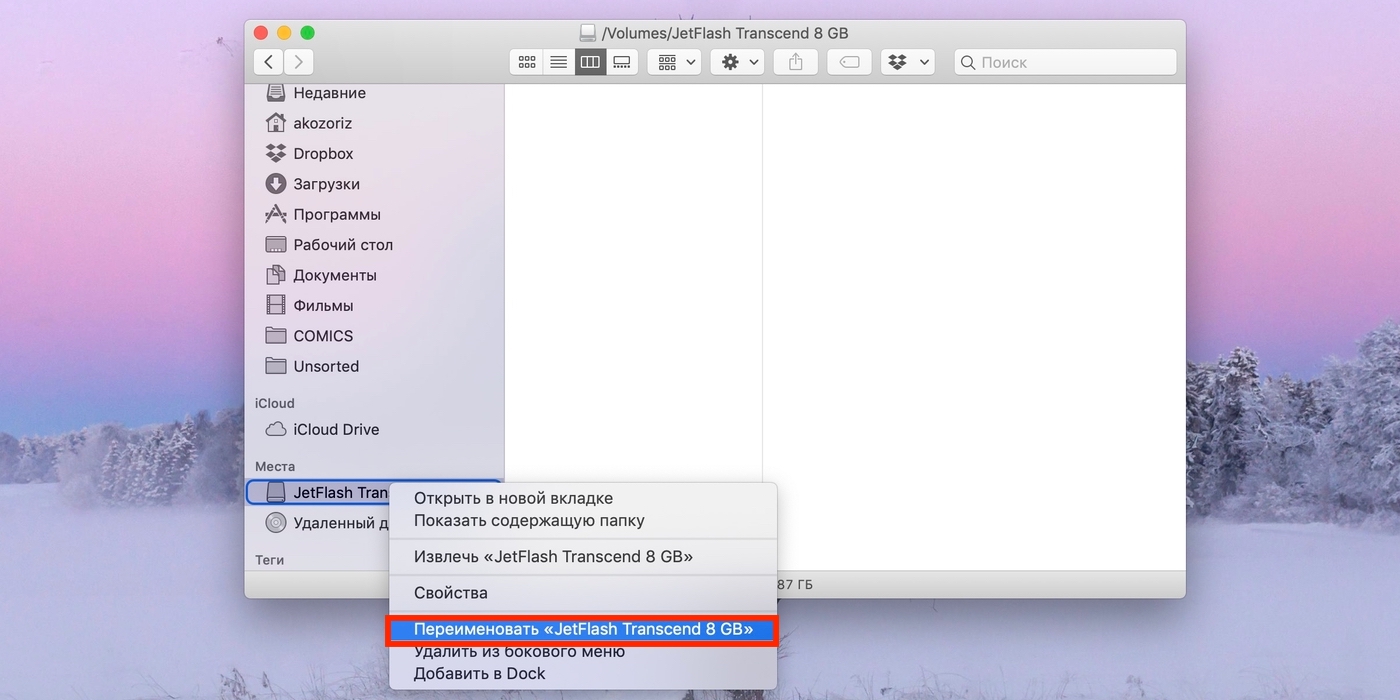
Task: Open the group-by dropdown
Action: tap(674, 62)
